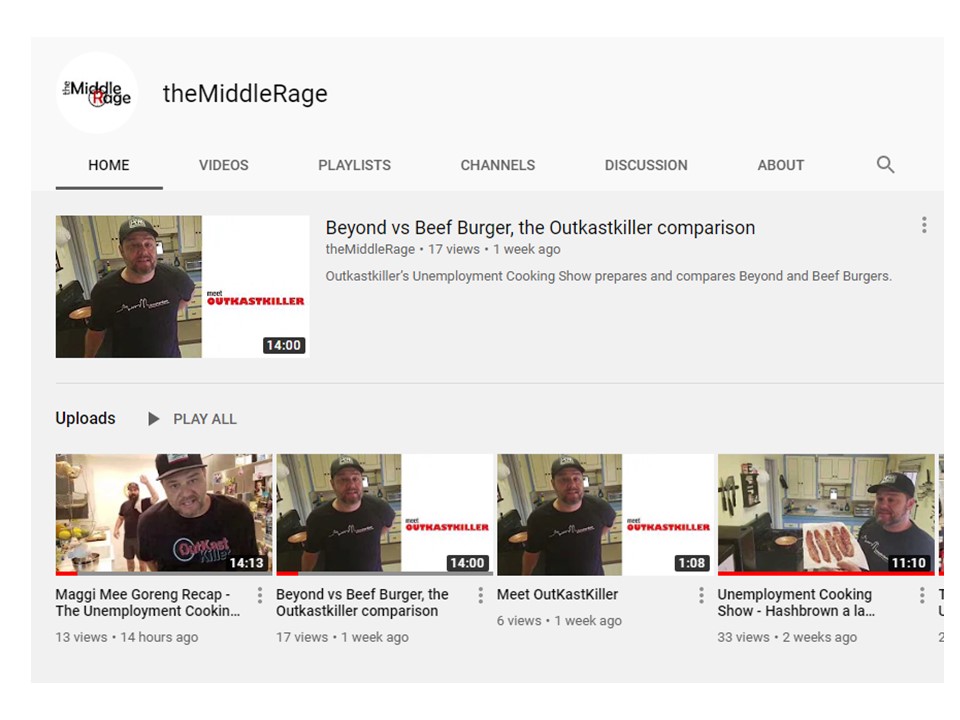
Task: Open Meet OutKastKiller video options menu
Action: coord(701,595)
